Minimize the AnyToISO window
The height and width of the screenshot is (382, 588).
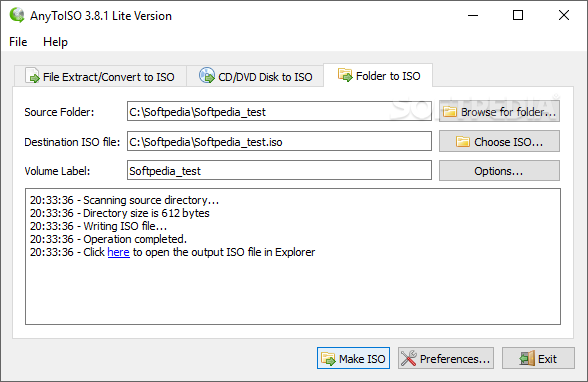tap(473, 15)
